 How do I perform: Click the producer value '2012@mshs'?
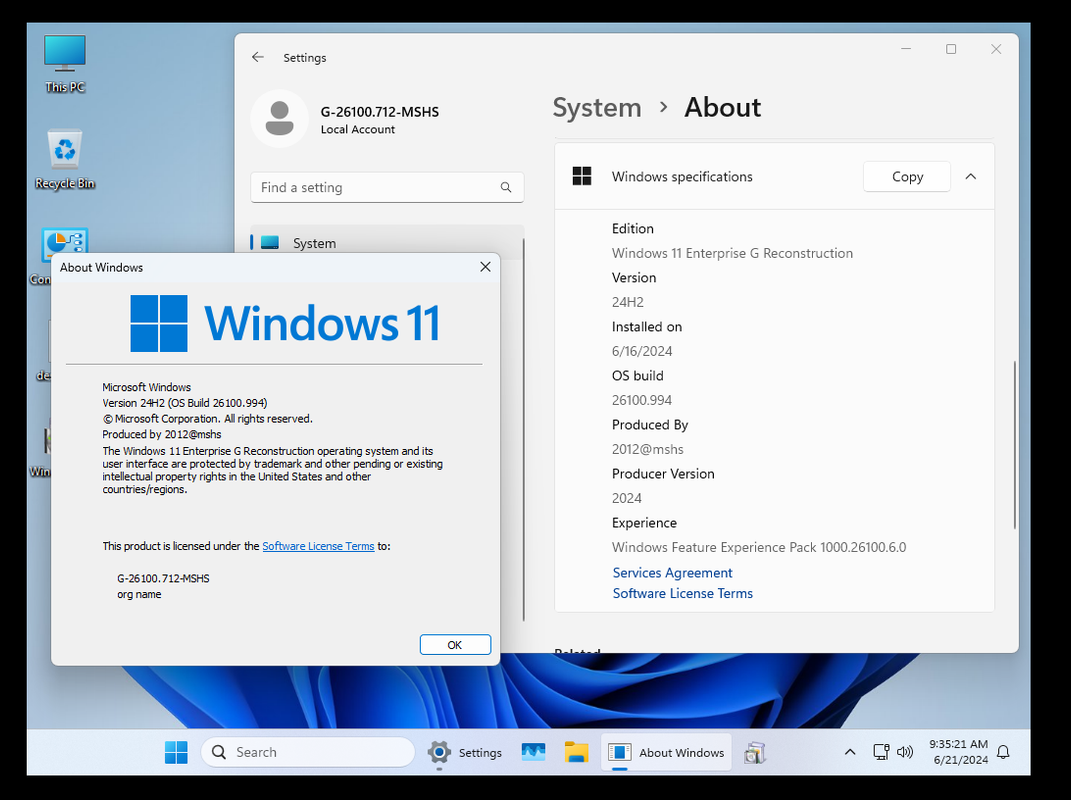tap(648, 450)
